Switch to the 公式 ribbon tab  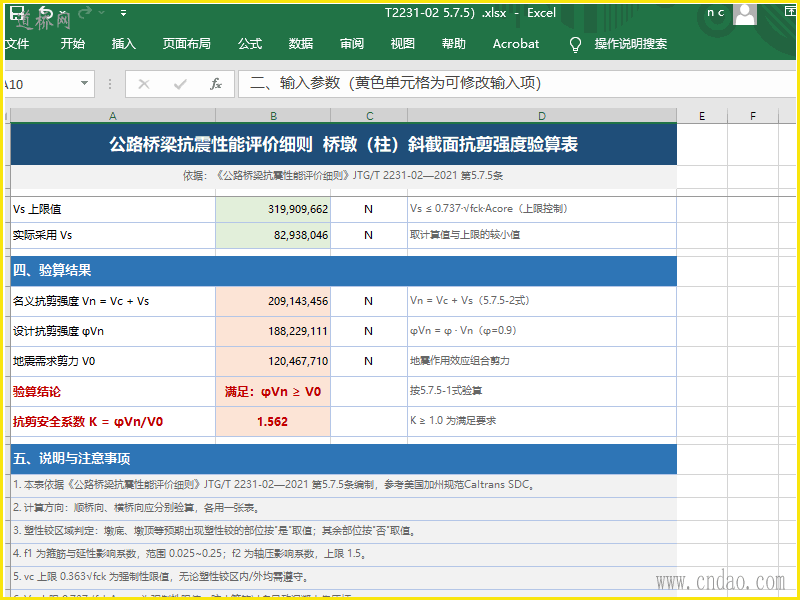(250, 44)
